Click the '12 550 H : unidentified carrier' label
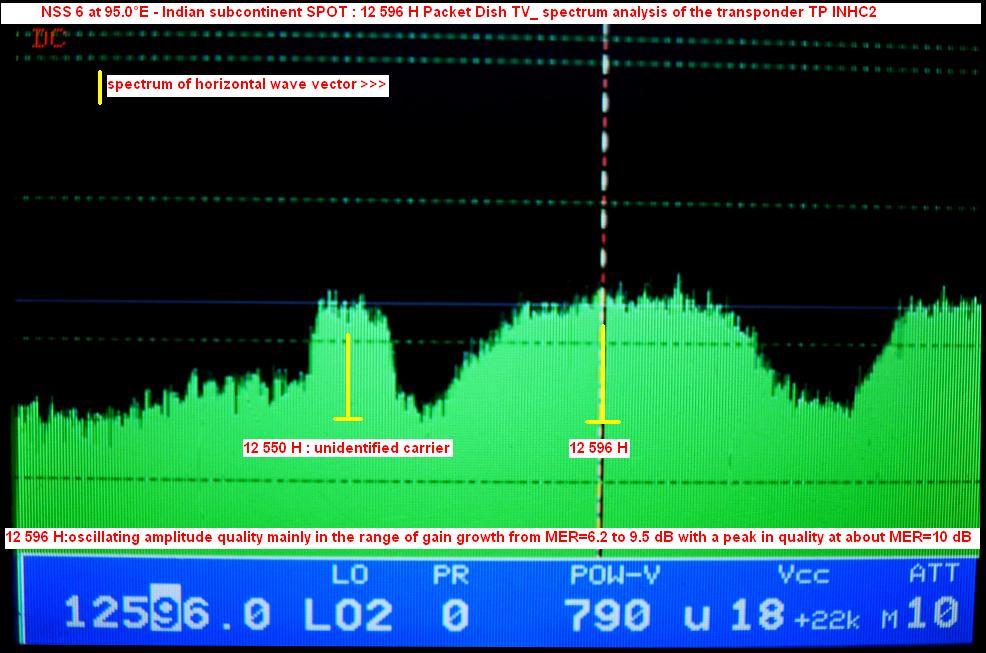 click(347, 448)
